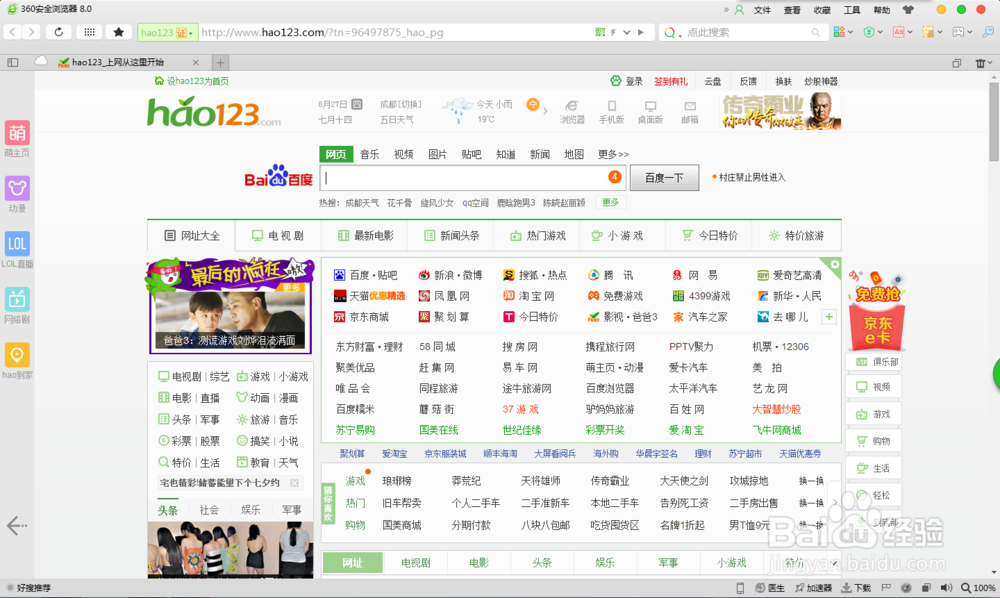The height and width of the screenshot is (598, 1000).
Task: Click the 下载 download status bar icon
Action: click(x=857, y=588)
